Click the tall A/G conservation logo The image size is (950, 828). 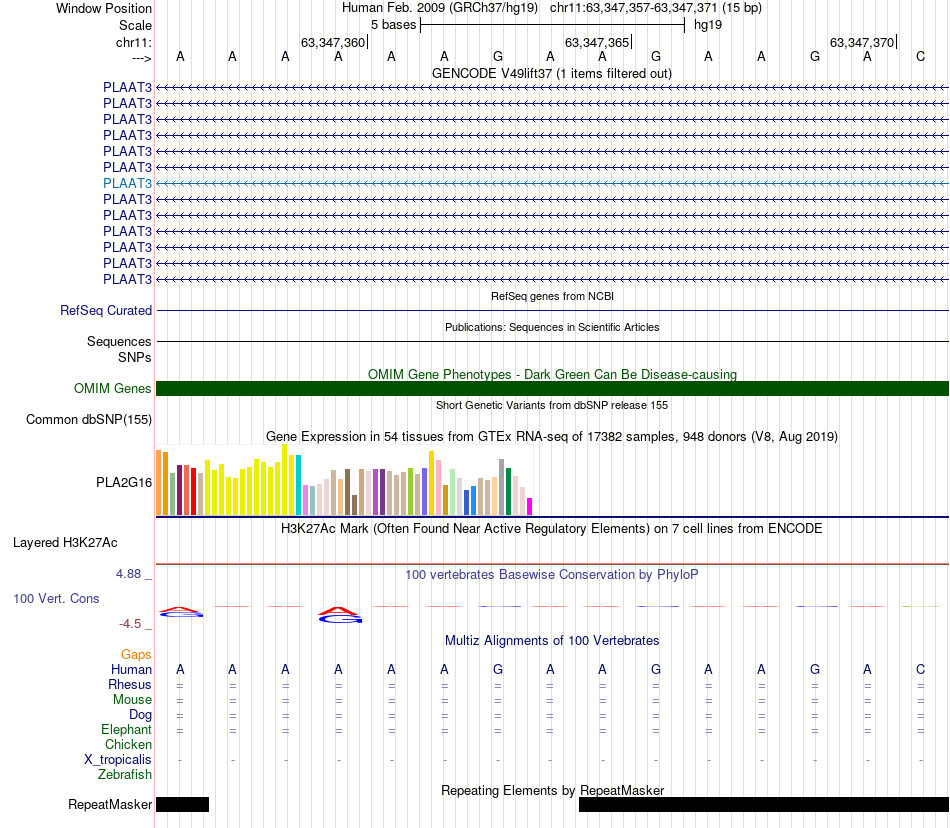[340, 614]
